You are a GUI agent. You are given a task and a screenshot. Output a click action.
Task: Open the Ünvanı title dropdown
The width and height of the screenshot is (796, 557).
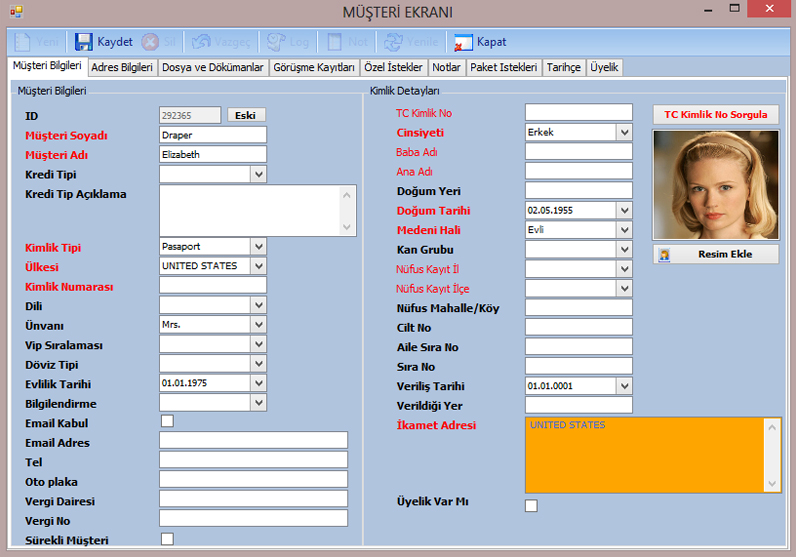coord(258,324)
